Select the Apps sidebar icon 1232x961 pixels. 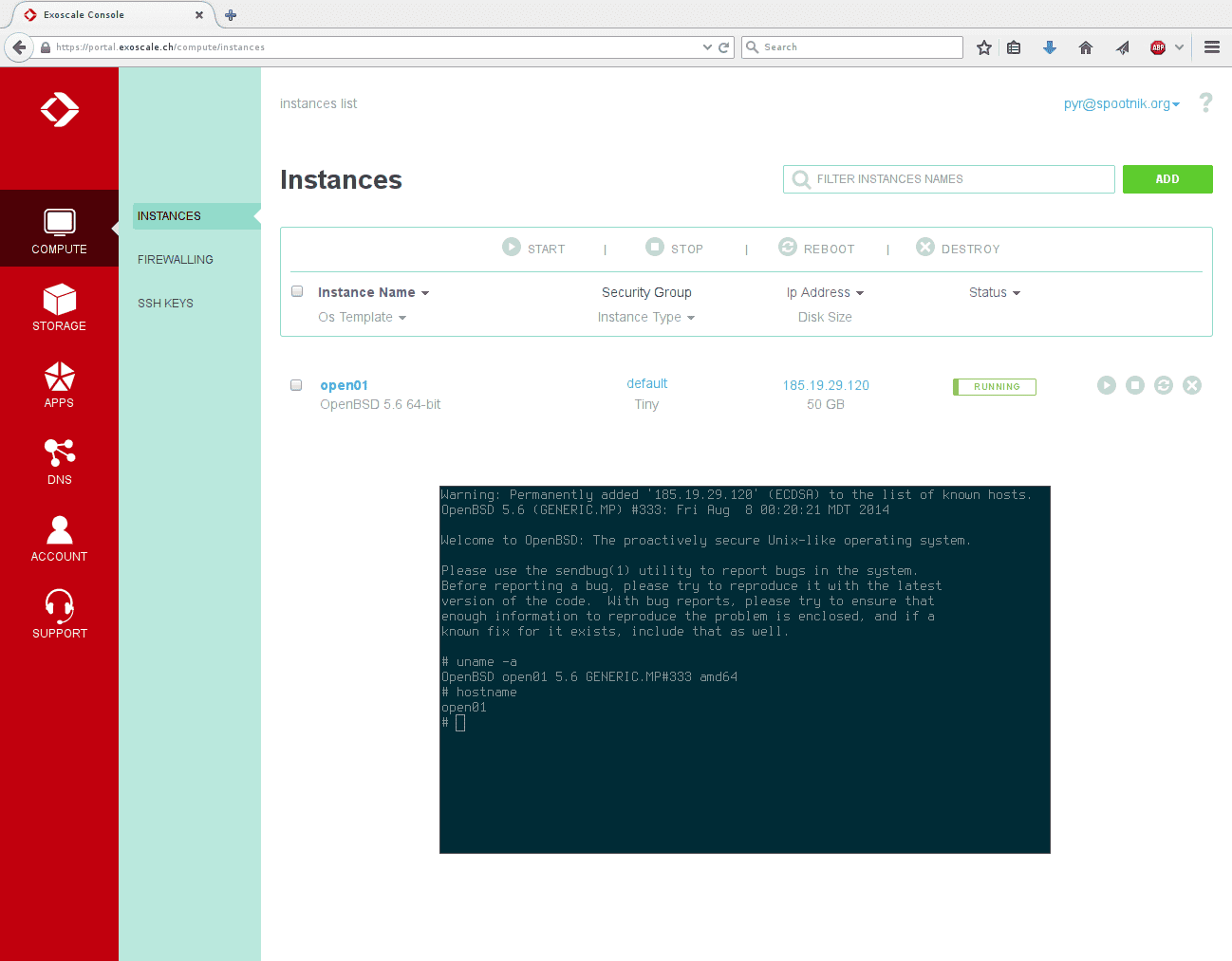[x=59, y=383]
